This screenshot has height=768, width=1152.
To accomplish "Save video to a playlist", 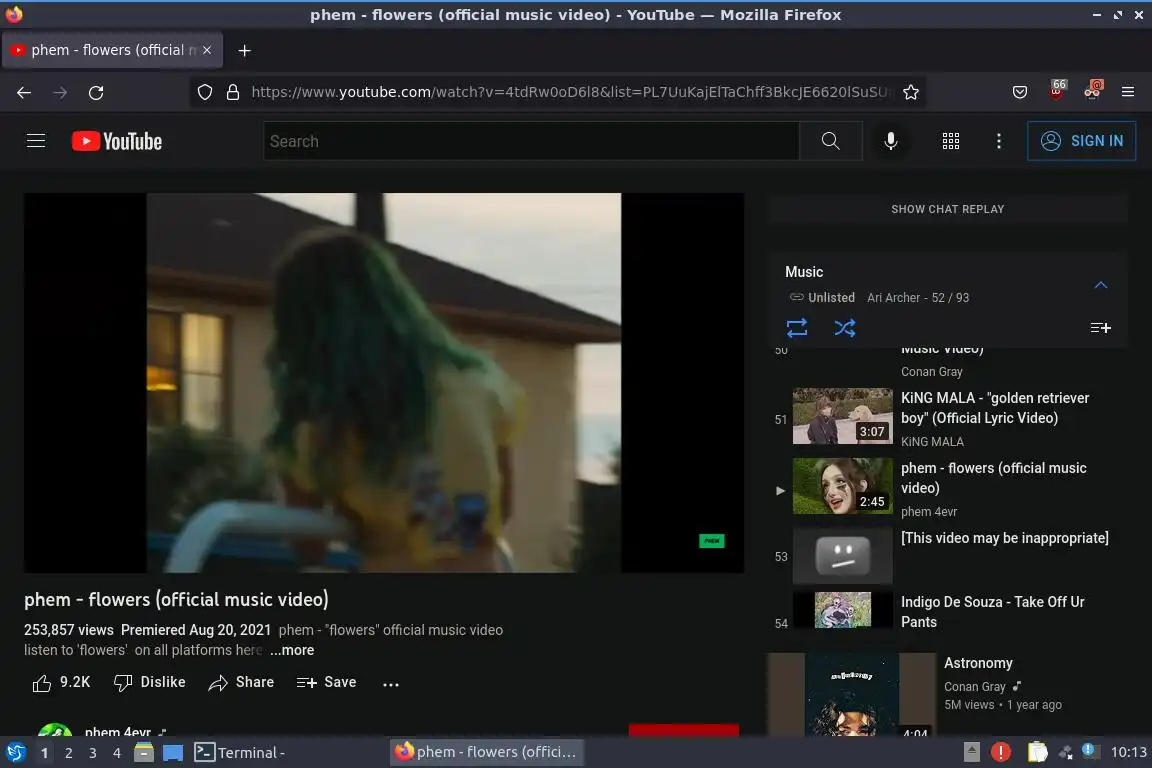I will (326, 683).
